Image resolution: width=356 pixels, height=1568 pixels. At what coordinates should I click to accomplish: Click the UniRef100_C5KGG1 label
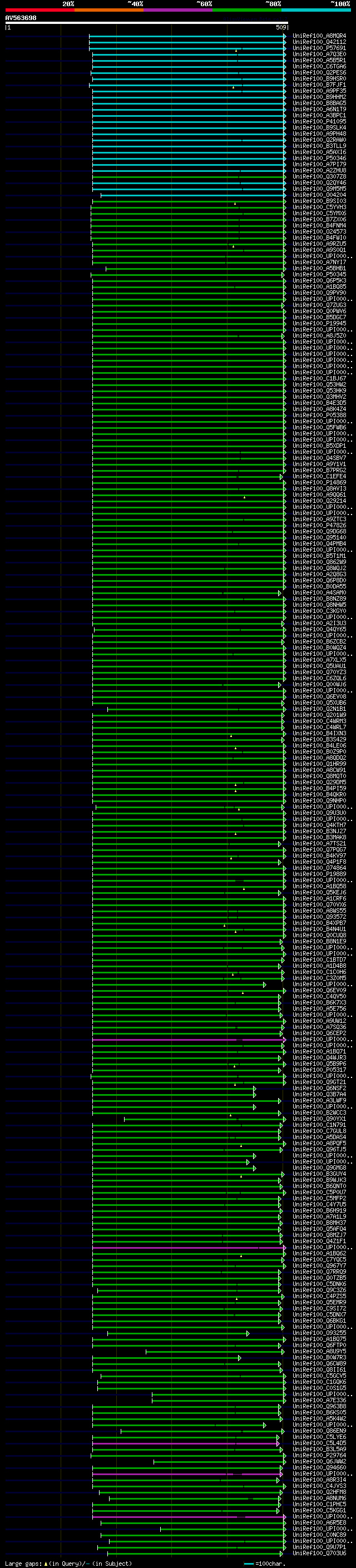click(319, 1510)
